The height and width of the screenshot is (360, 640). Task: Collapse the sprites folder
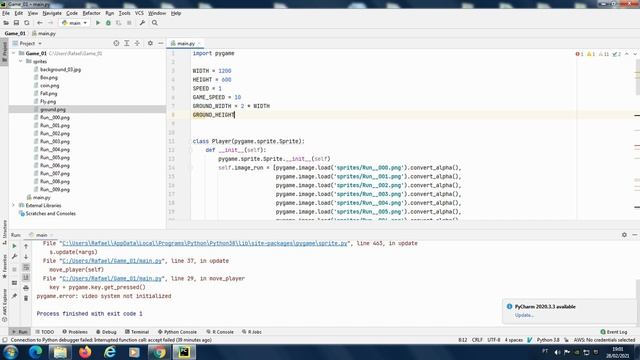21,61
